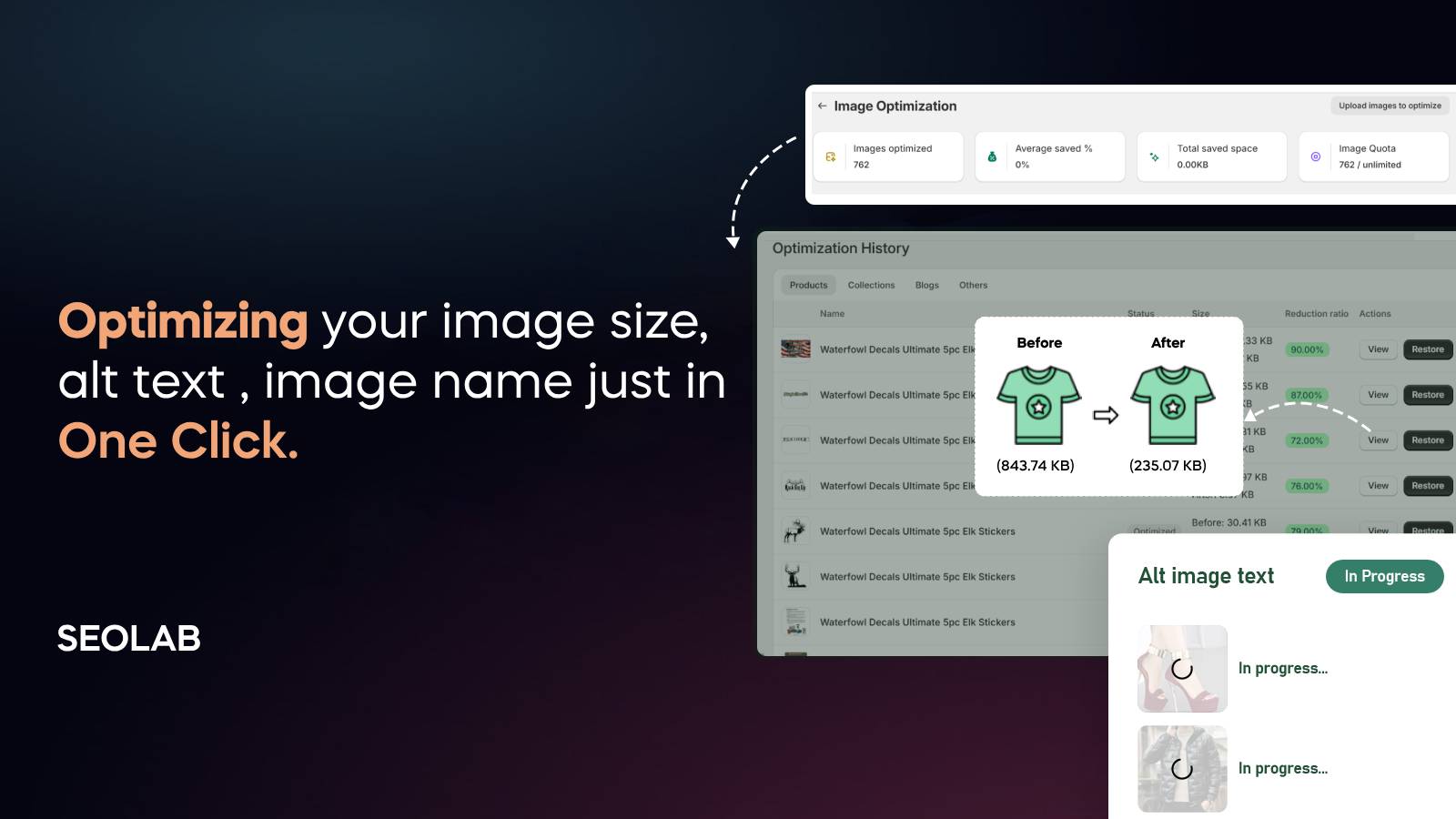Click the Alt image text heading
Viewport: 1456px width, 819px height.
(1206, 576)
